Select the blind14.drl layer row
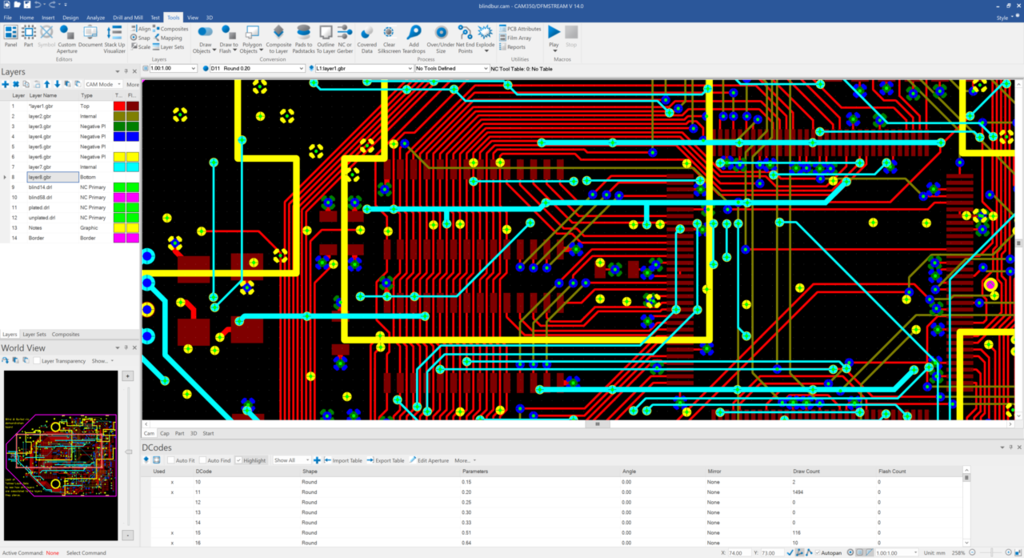Screen dimensions: 1024x558 70,188
